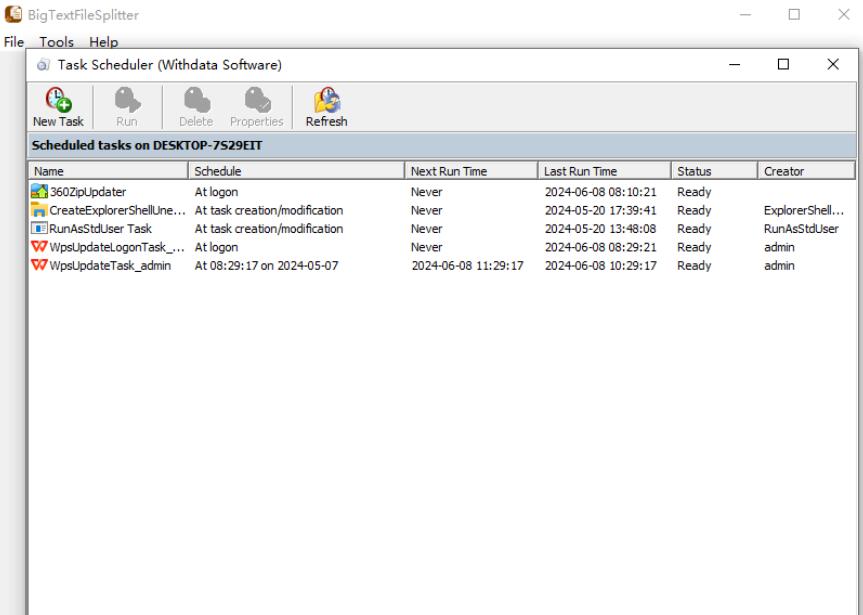
Task: Click last run time '2024-06-08 08:29:21'
Action: [600, 247]
